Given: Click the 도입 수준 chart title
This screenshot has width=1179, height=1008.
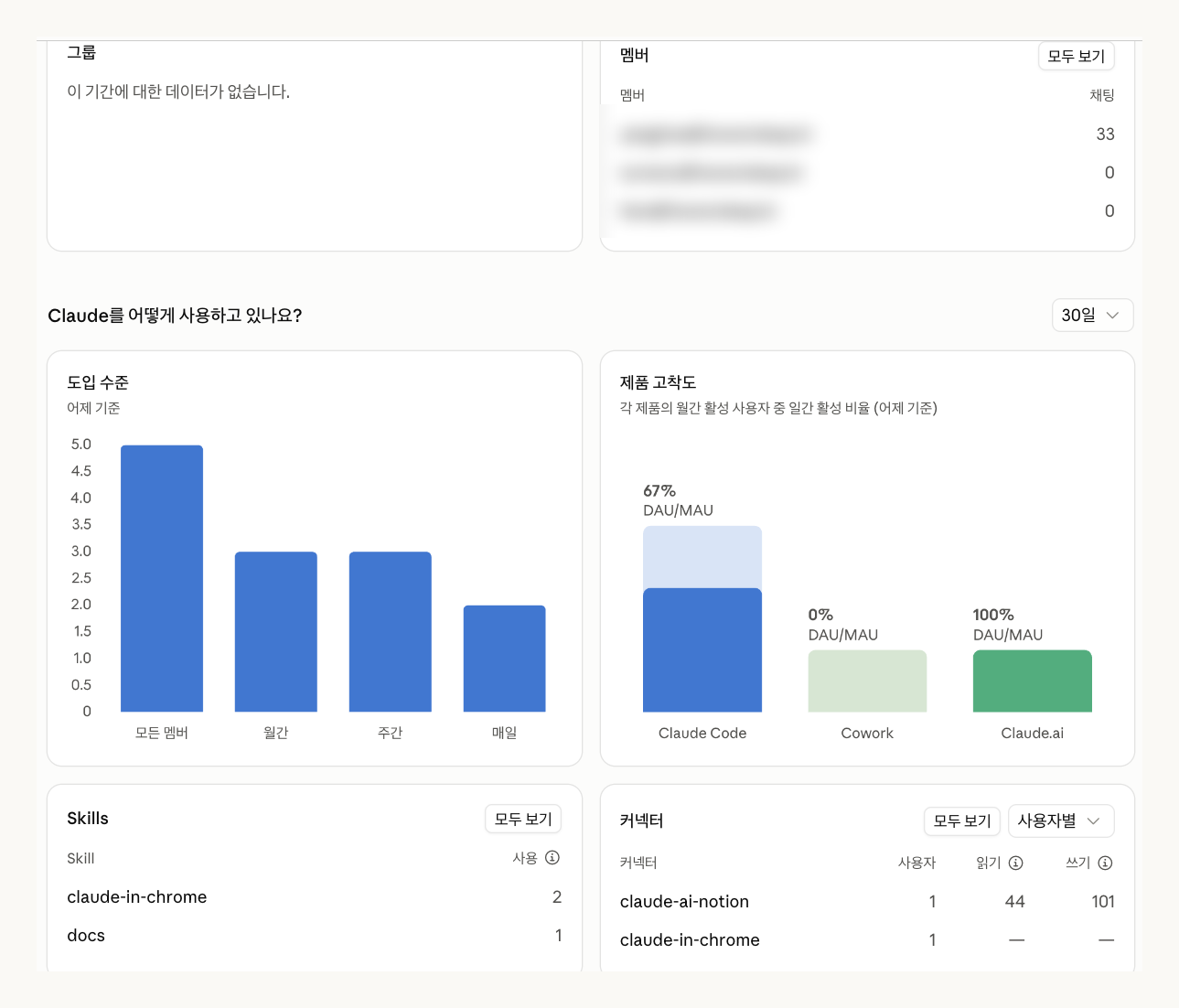Looking at the screenshot, I should [98, 382].
